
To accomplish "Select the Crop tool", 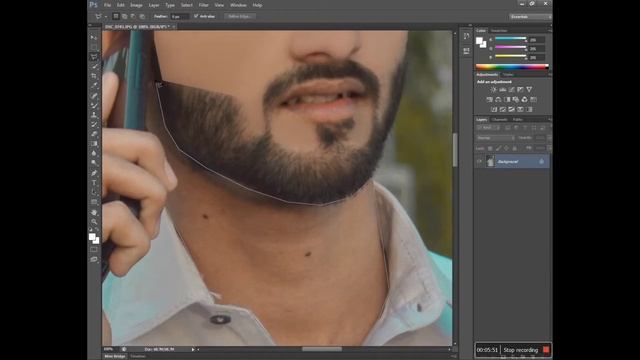I will point(94,76).
